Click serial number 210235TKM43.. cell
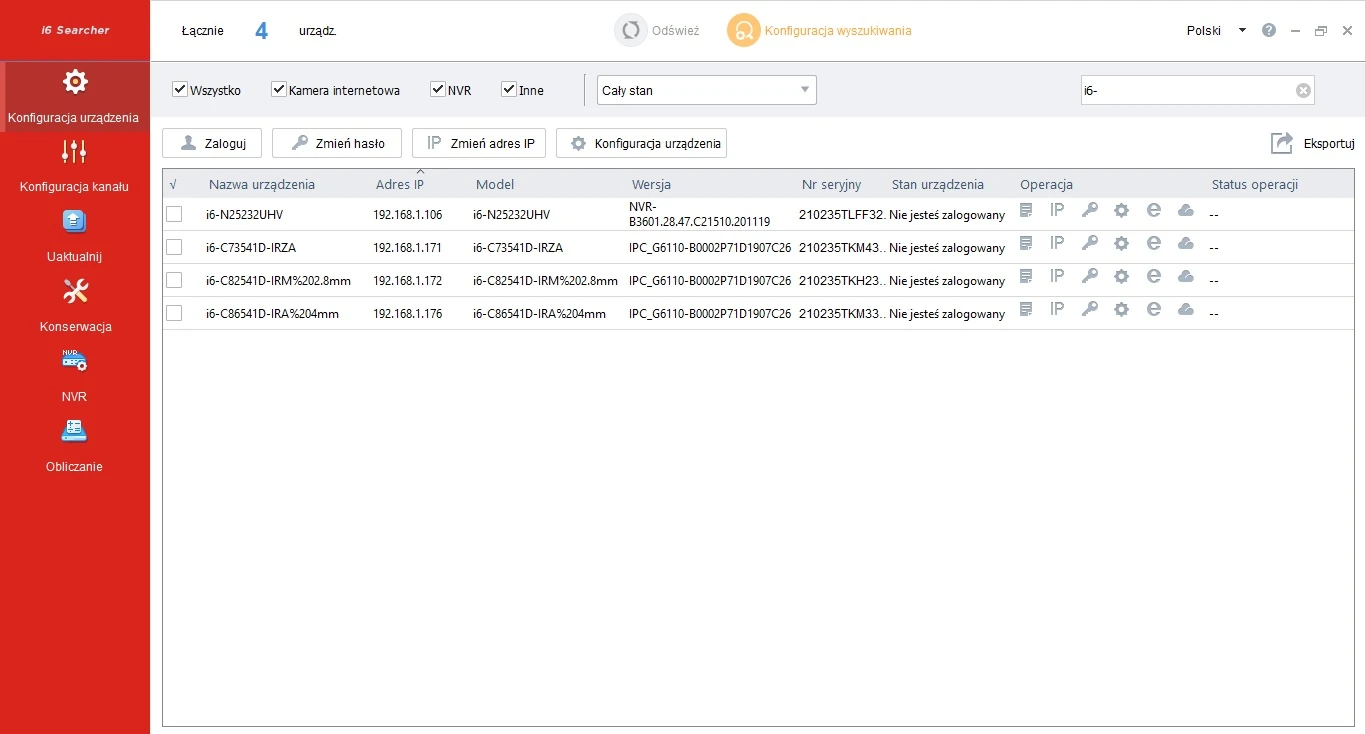1366x734 pixels. (842, 248)
